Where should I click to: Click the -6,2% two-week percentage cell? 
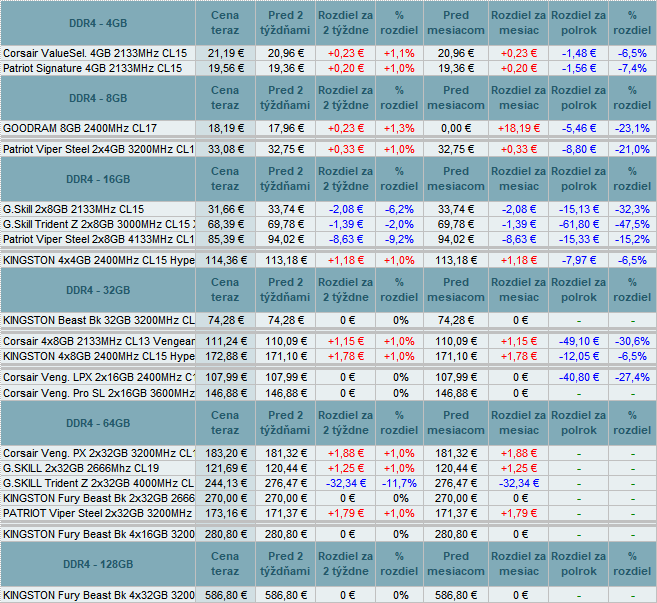click(x=399, y=209)
